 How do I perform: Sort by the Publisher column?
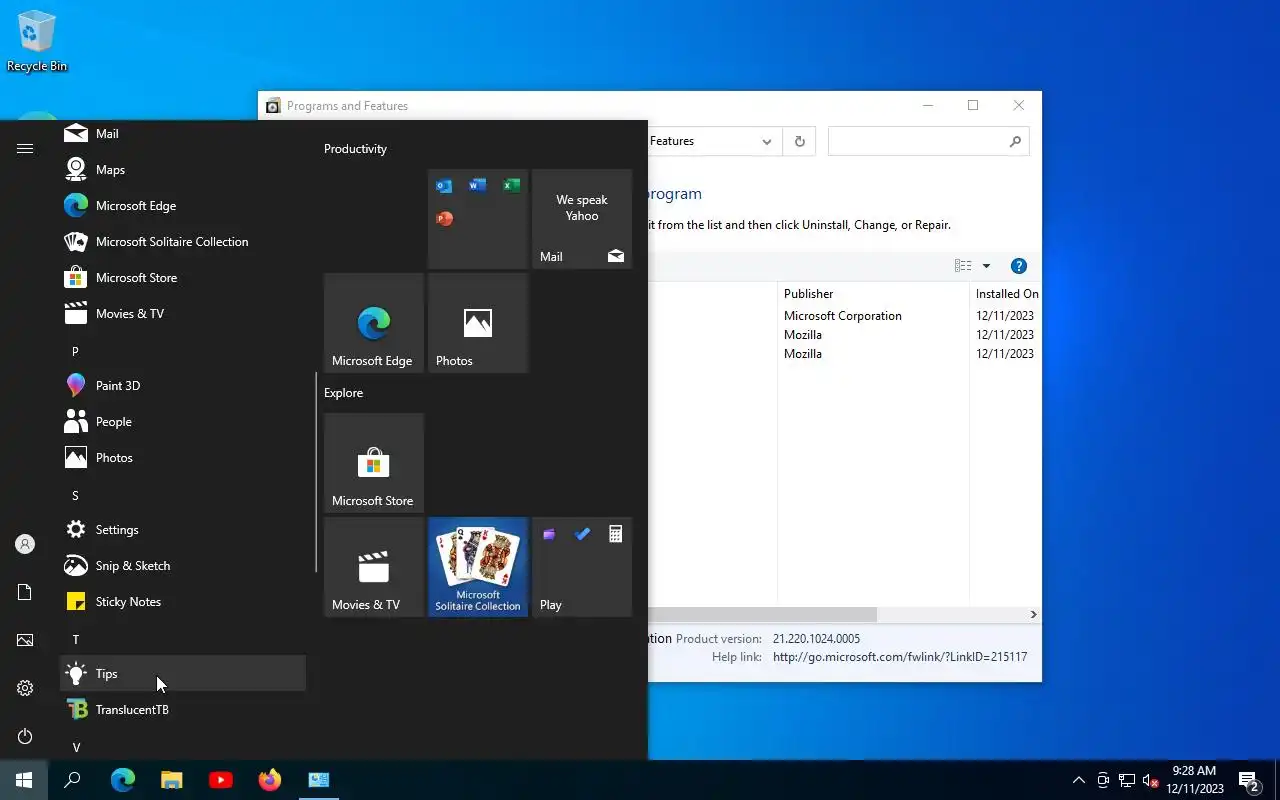pos(873,294)
